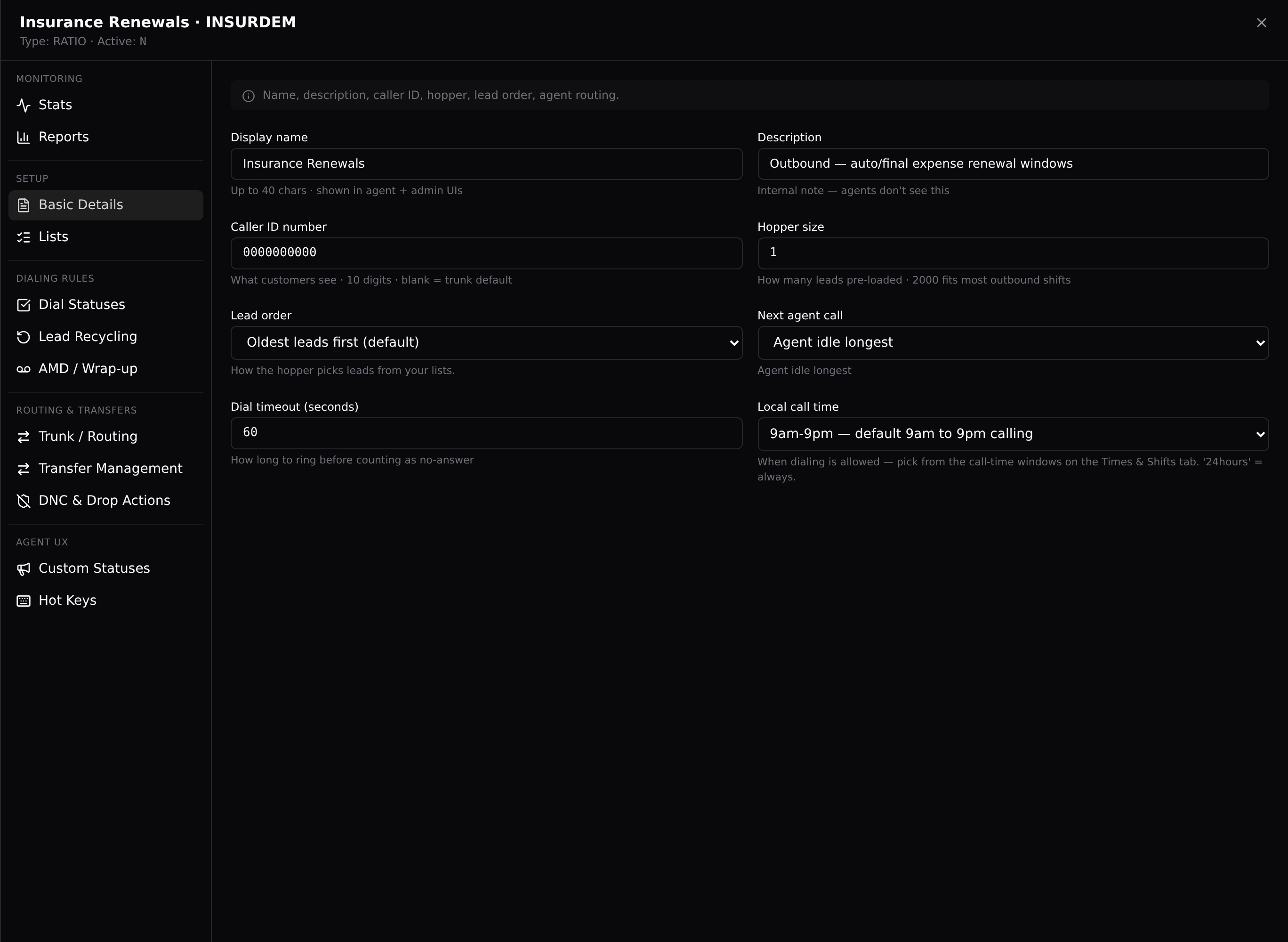This screenshot has width=1288, height=942.
Task: Click the Transfer Management arrows icon
Action: 24,468
